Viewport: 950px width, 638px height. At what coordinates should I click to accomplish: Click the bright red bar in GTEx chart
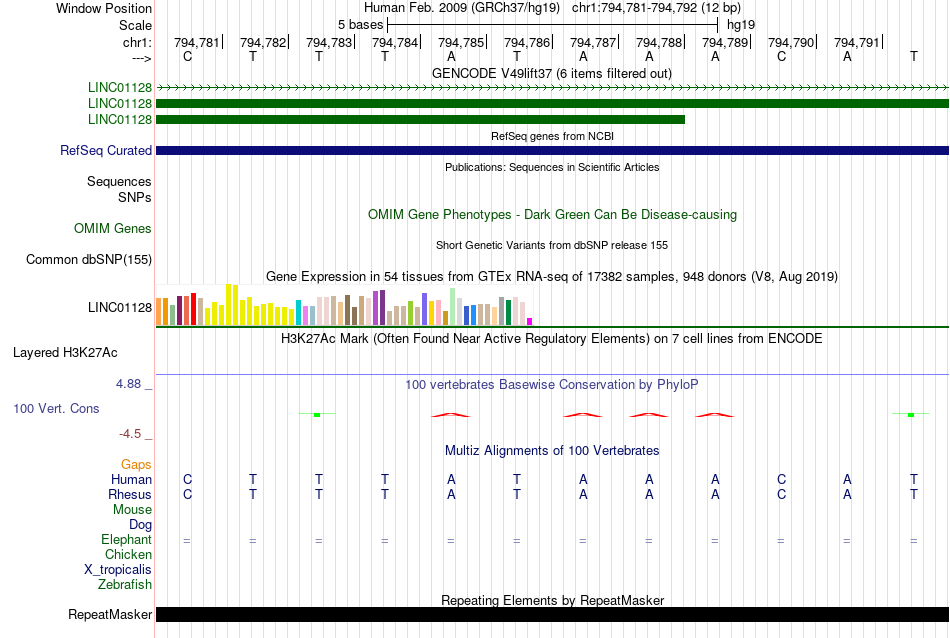[x=193, y=309]
